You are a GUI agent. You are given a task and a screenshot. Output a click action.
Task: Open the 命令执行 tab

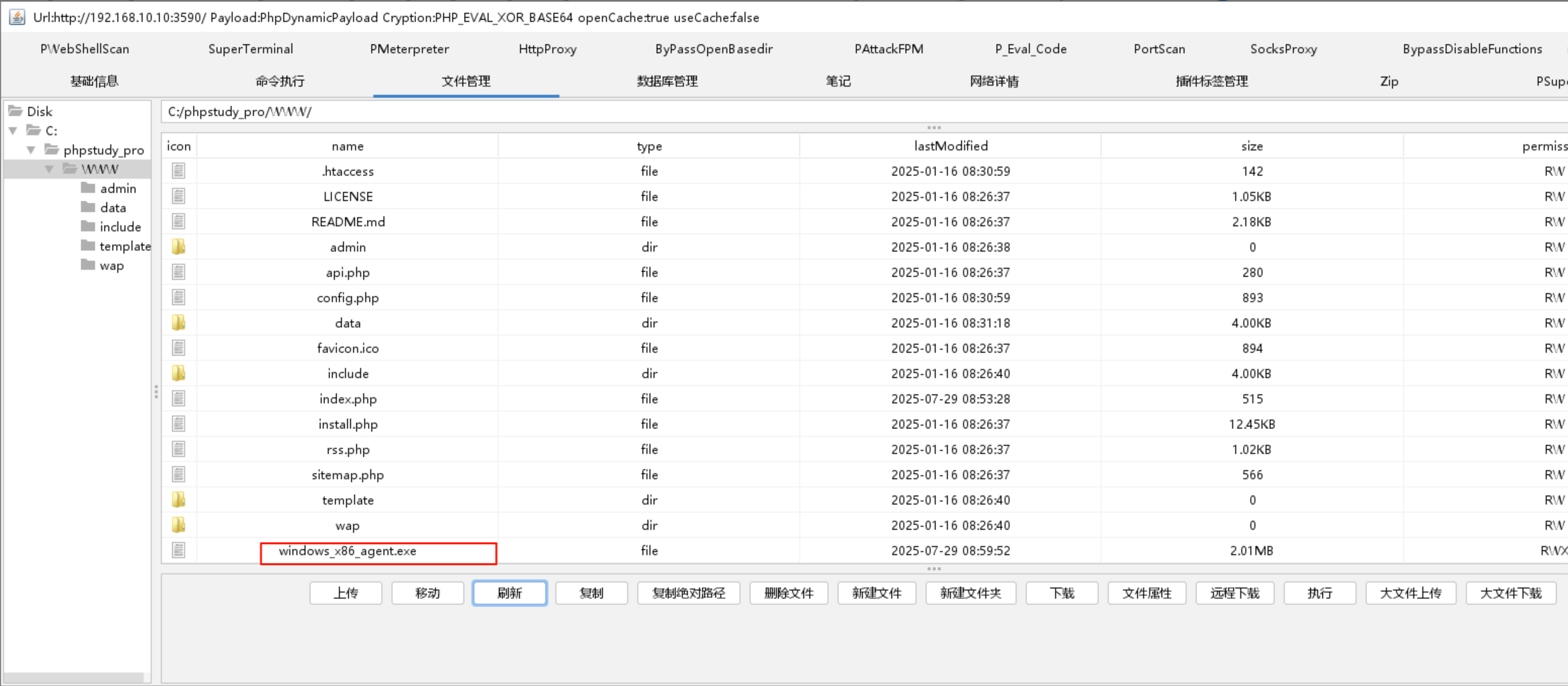280,81
